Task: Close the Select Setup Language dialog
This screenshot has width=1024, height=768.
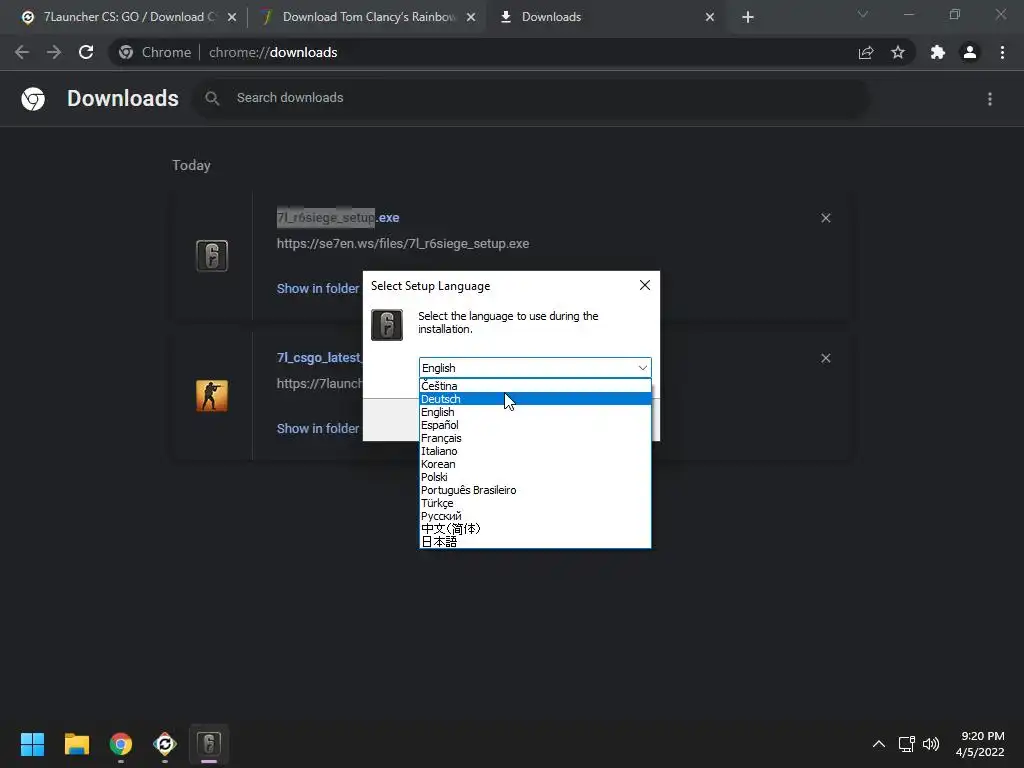Action: pyautogui.click(x=645, y=285)
